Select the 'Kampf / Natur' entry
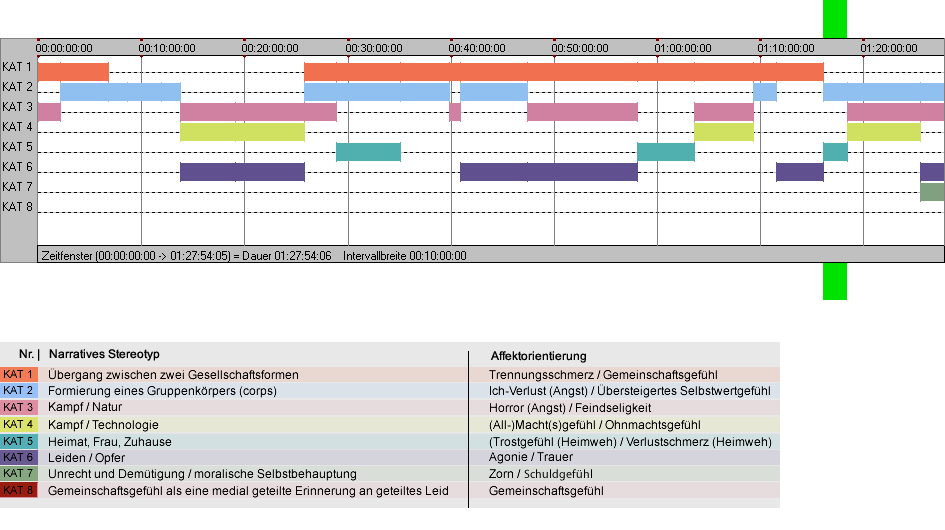Image resolution: width=945 pixels, height=530 pixels. (85, 407)
